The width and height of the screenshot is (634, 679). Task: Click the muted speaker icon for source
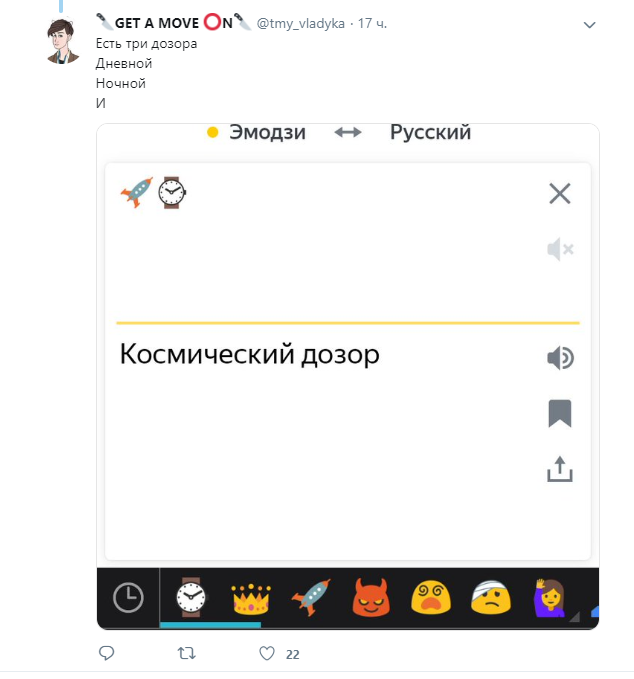[560, 249]
